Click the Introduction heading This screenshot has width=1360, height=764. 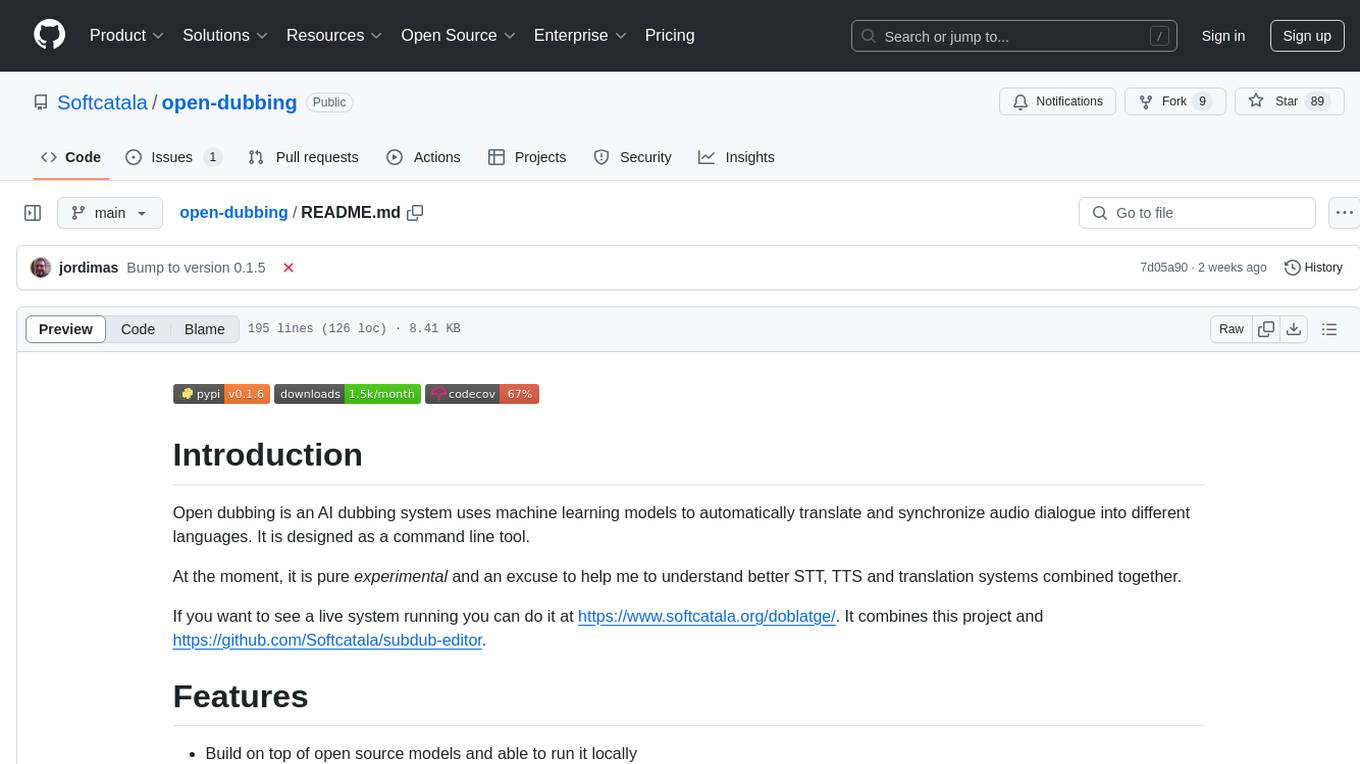click(268, 455)
